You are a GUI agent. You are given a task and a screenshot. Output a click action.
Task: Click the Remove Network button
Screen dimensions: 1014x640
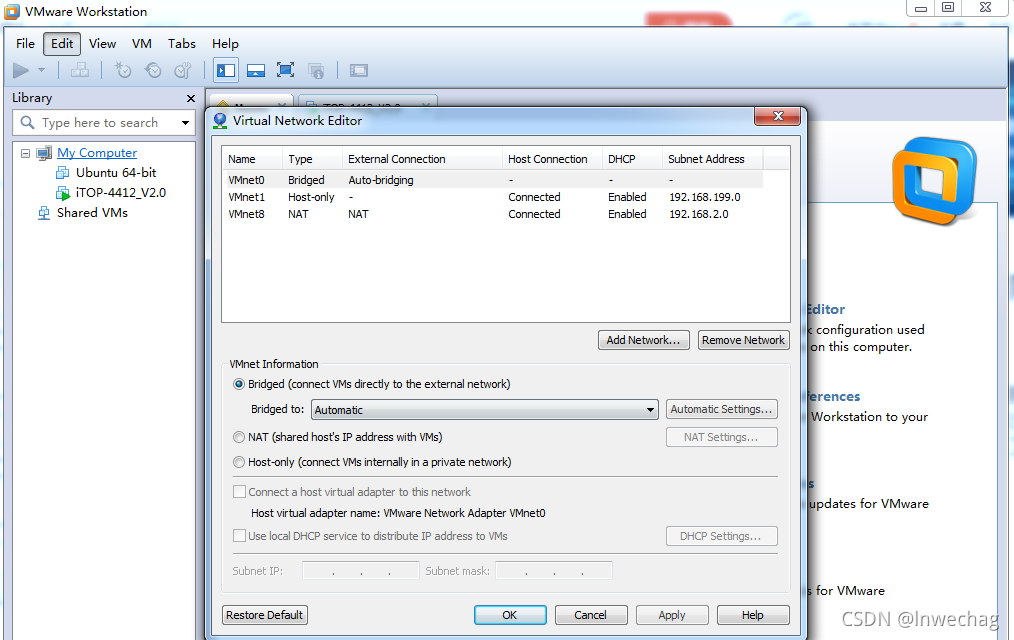click(744, 340)
